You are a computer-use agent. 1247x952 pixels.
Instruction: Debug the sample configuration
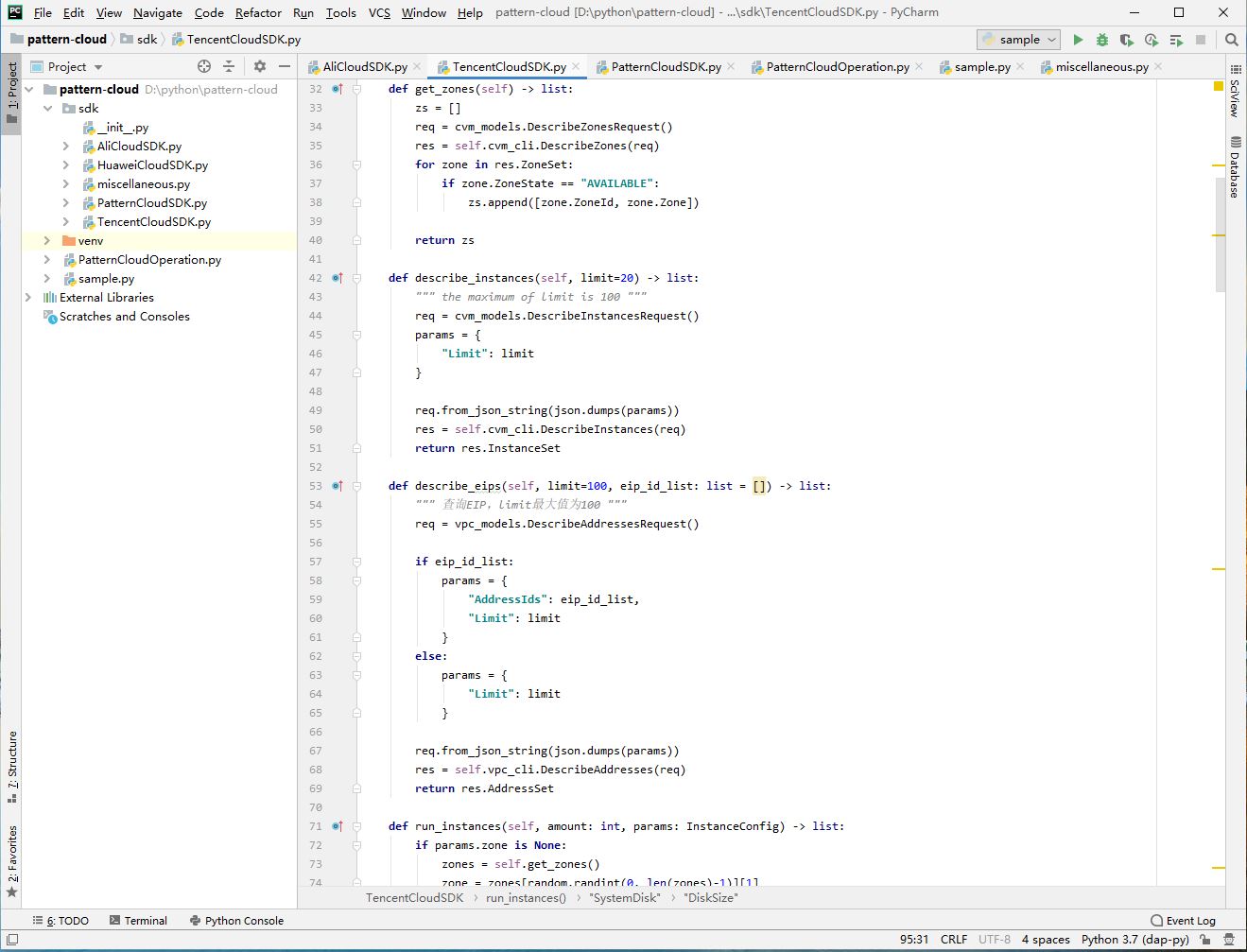[x=1102, y=40]
